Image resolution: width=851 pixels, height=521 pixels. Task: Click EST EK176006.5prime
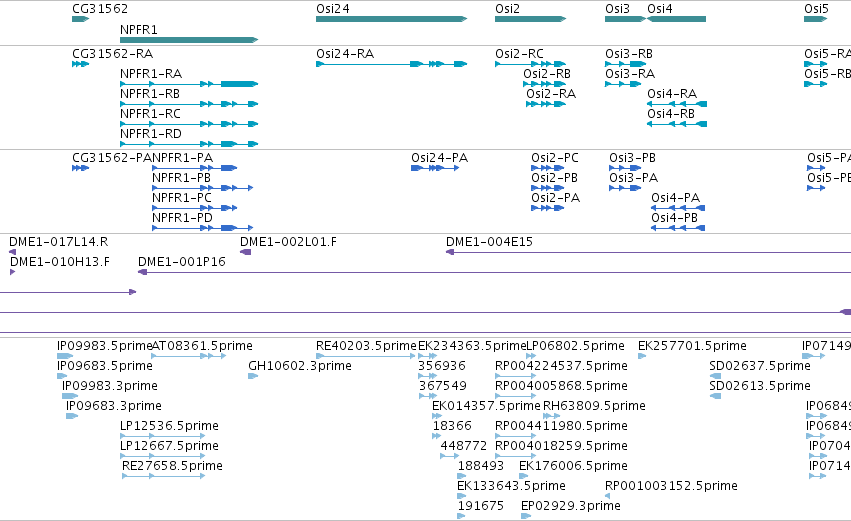573,467
